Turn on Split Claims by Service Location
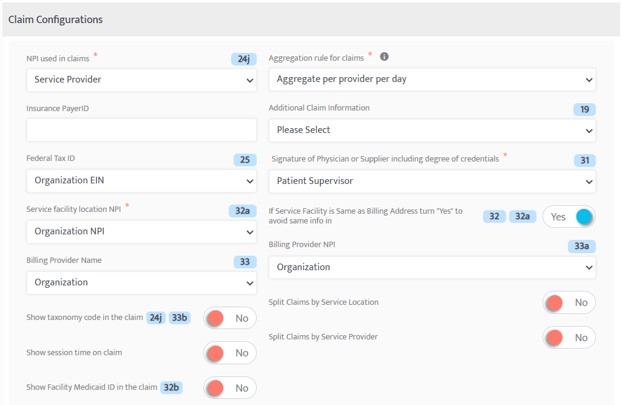This screenshot has height=405, width=622. click(569, 303)
